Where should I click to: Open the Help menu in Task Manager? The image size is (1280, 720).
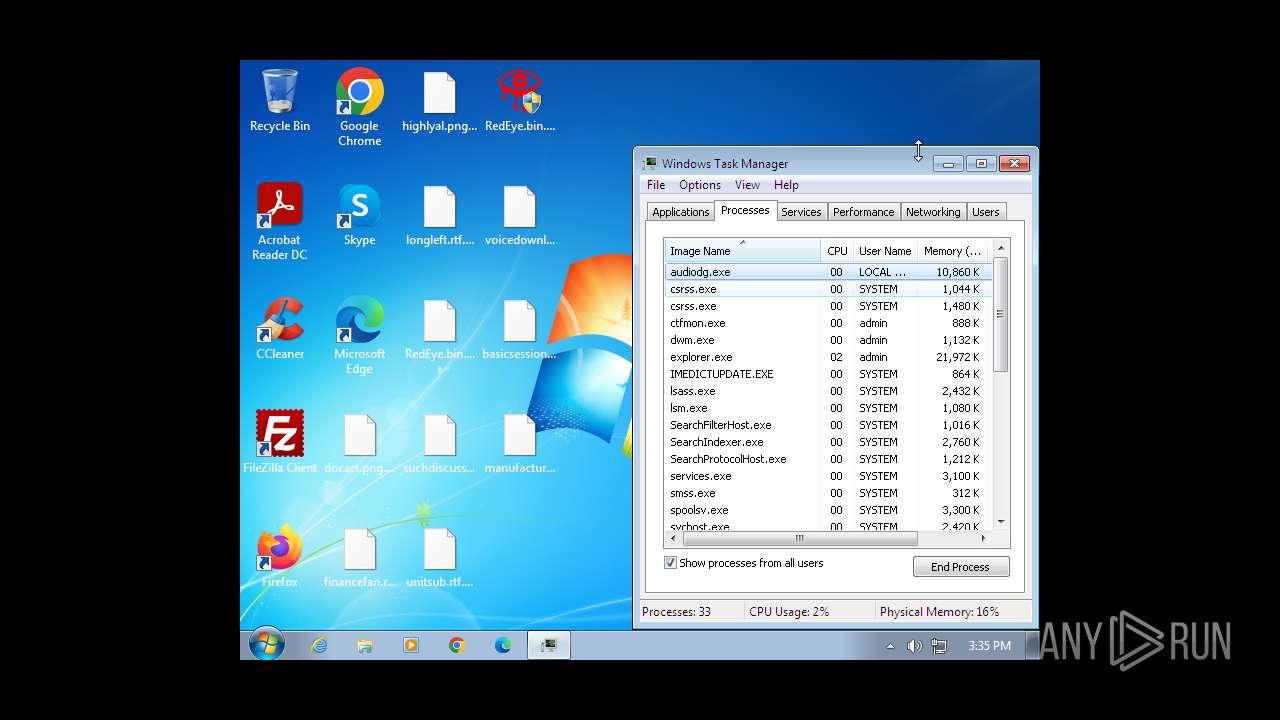point(786,185)
